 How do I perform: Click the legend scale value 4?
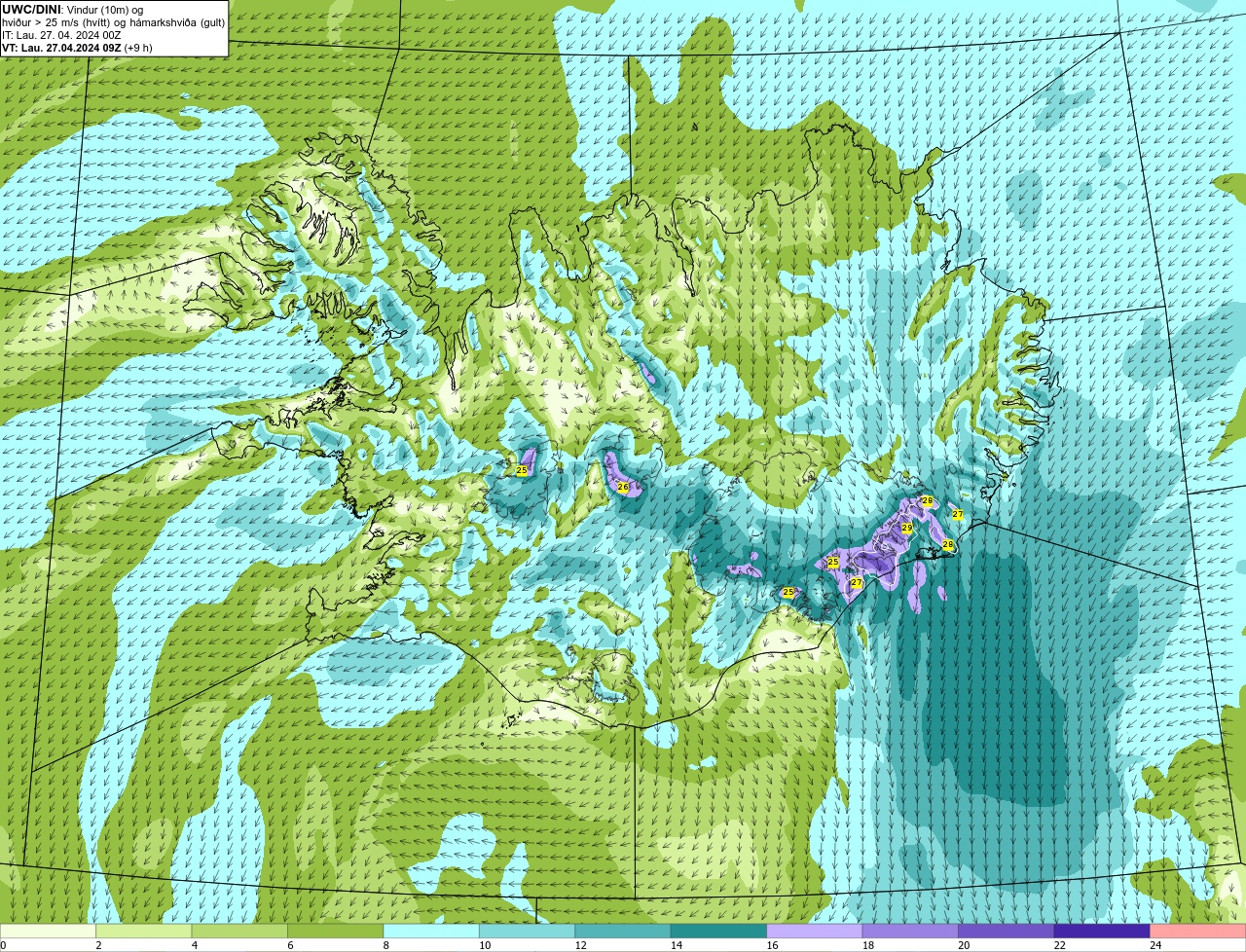[194, 945]
